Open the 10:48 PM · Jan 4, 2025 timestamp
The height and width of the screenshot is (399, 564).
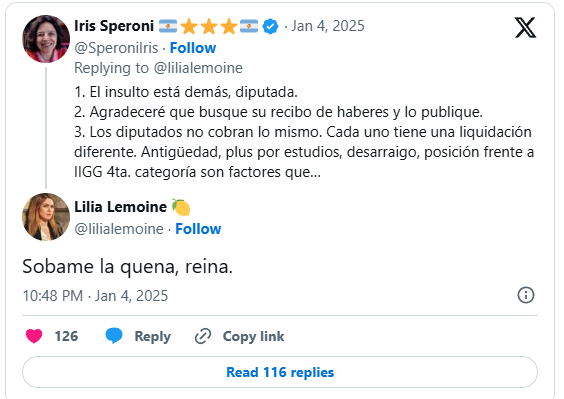click(x=95, y=296)
